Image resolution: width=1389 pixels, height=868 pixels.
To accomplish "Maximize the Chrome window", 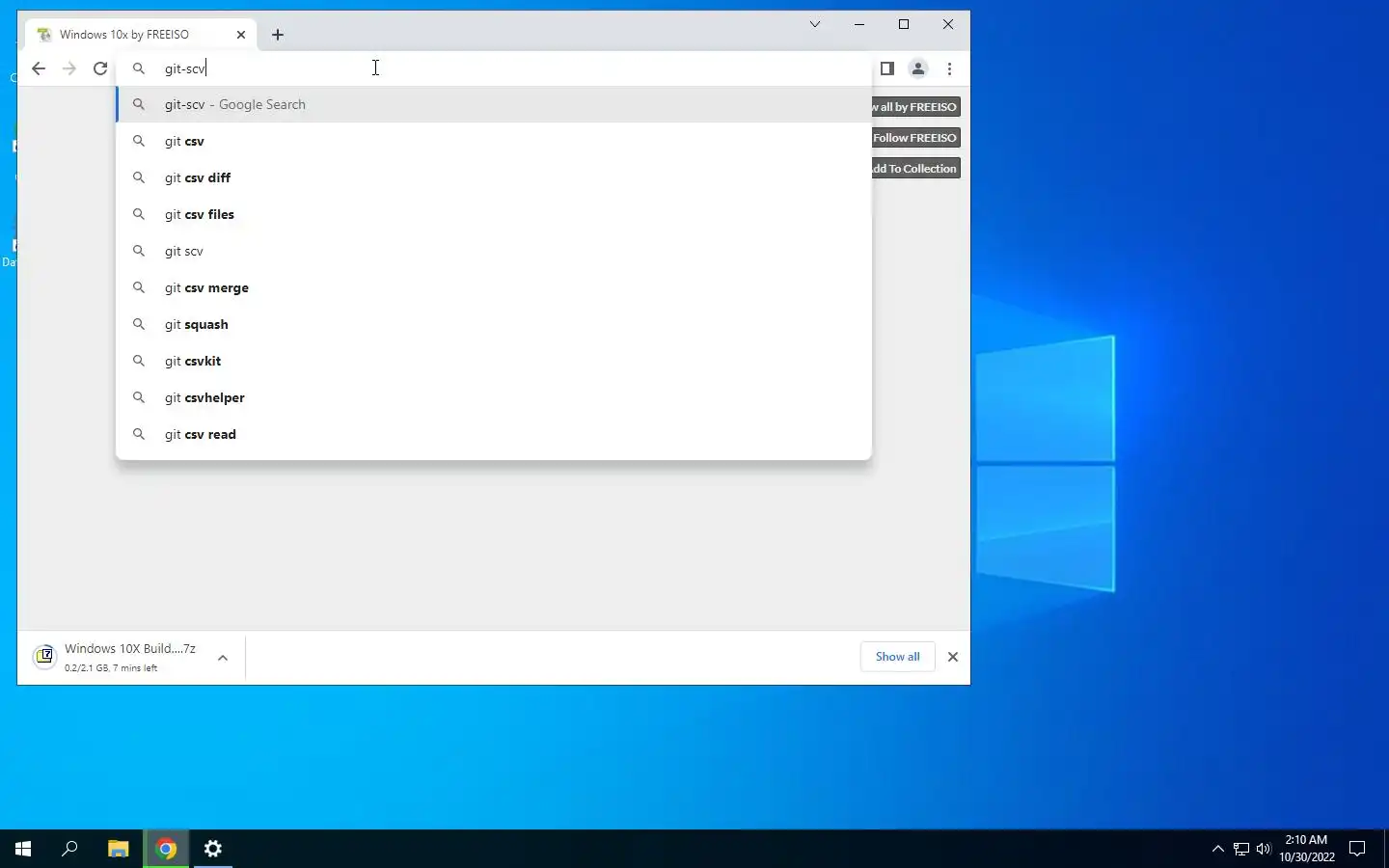I will pyautogui.click(x=904, y=24).
